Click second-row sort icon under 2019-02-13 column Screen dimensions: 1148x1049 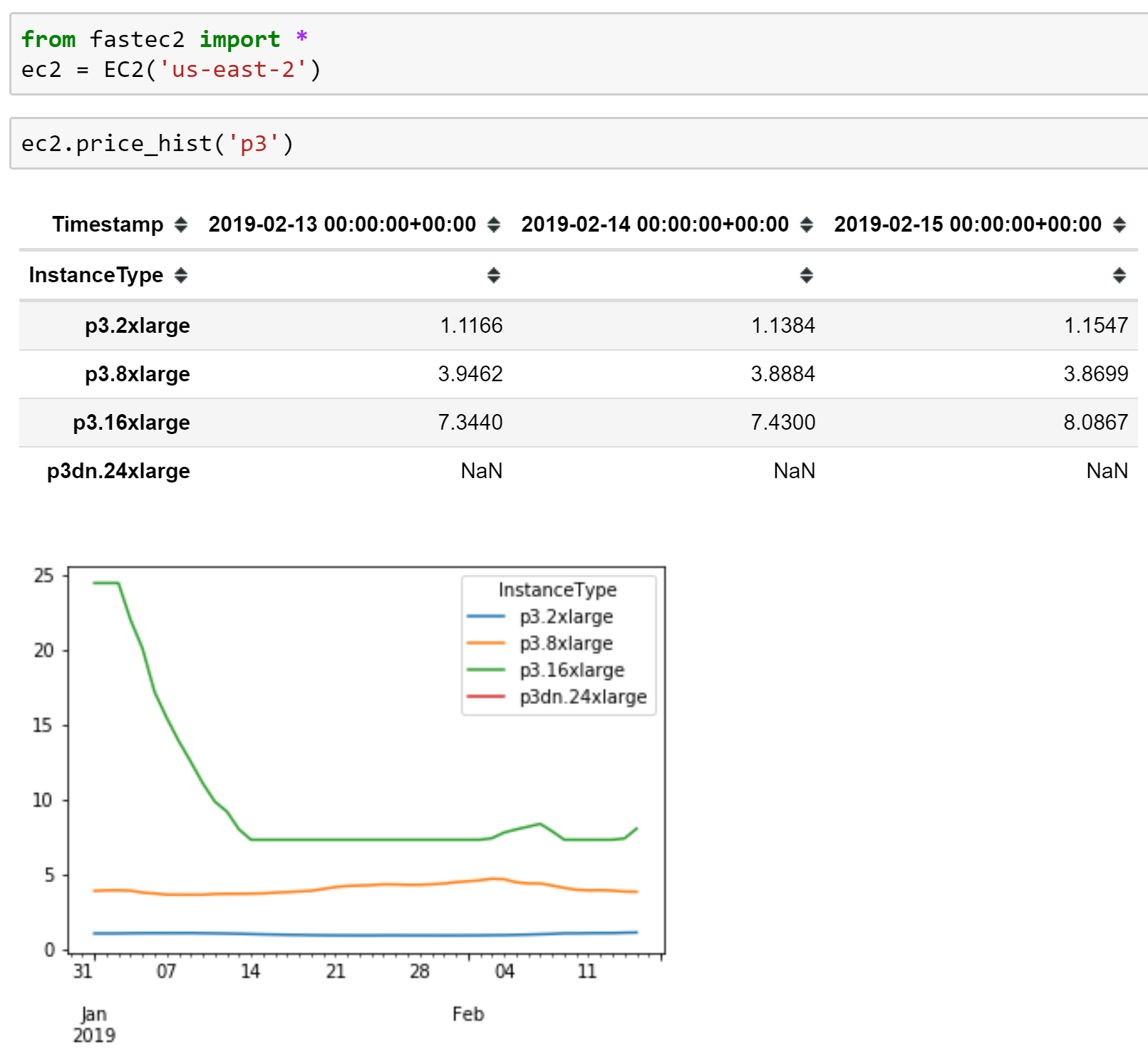[x=493, y=275]
